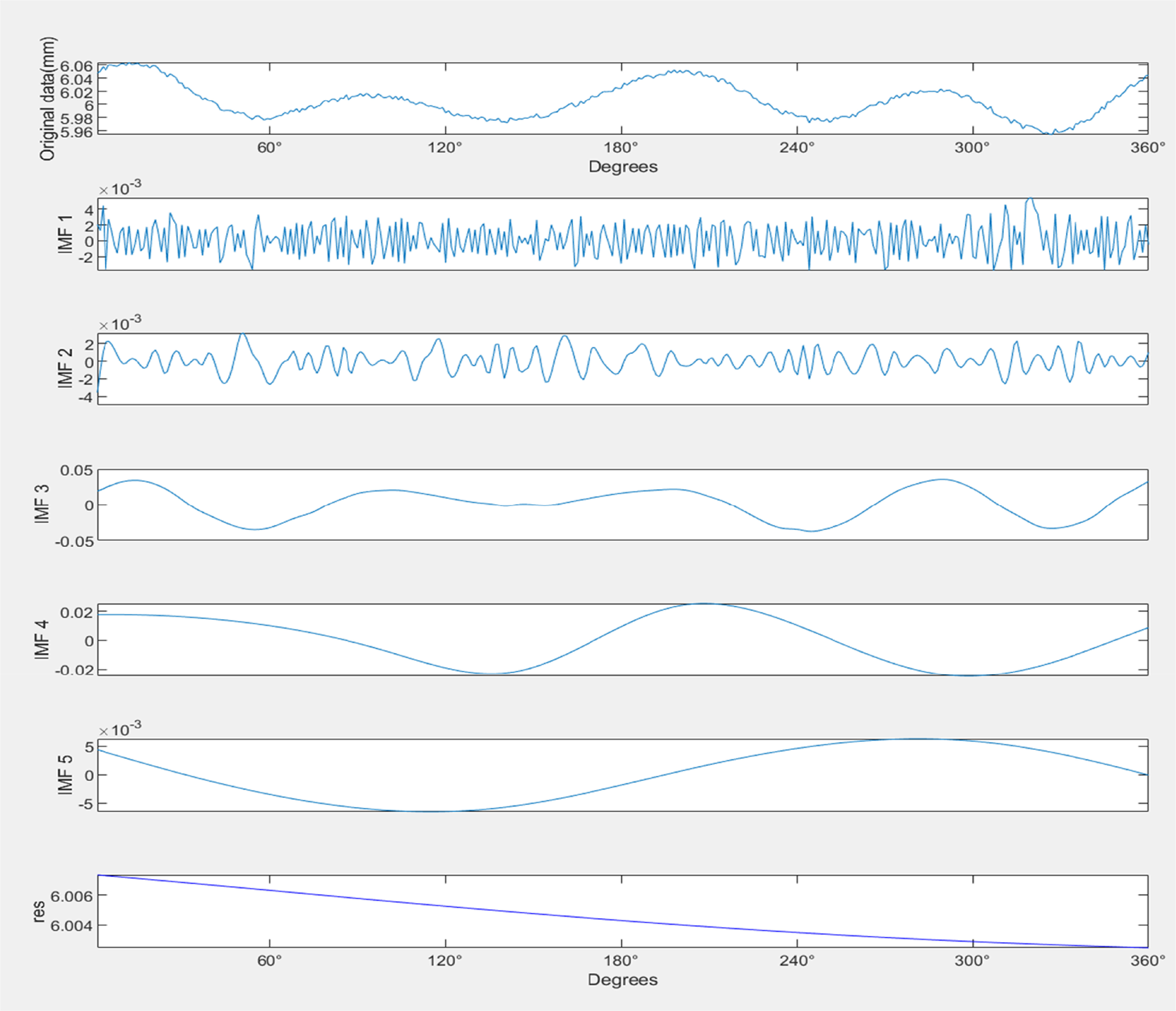Click 'Degrees' label under the top plot
Screen dimensions: 1176x1011
[x=623, y=167]
